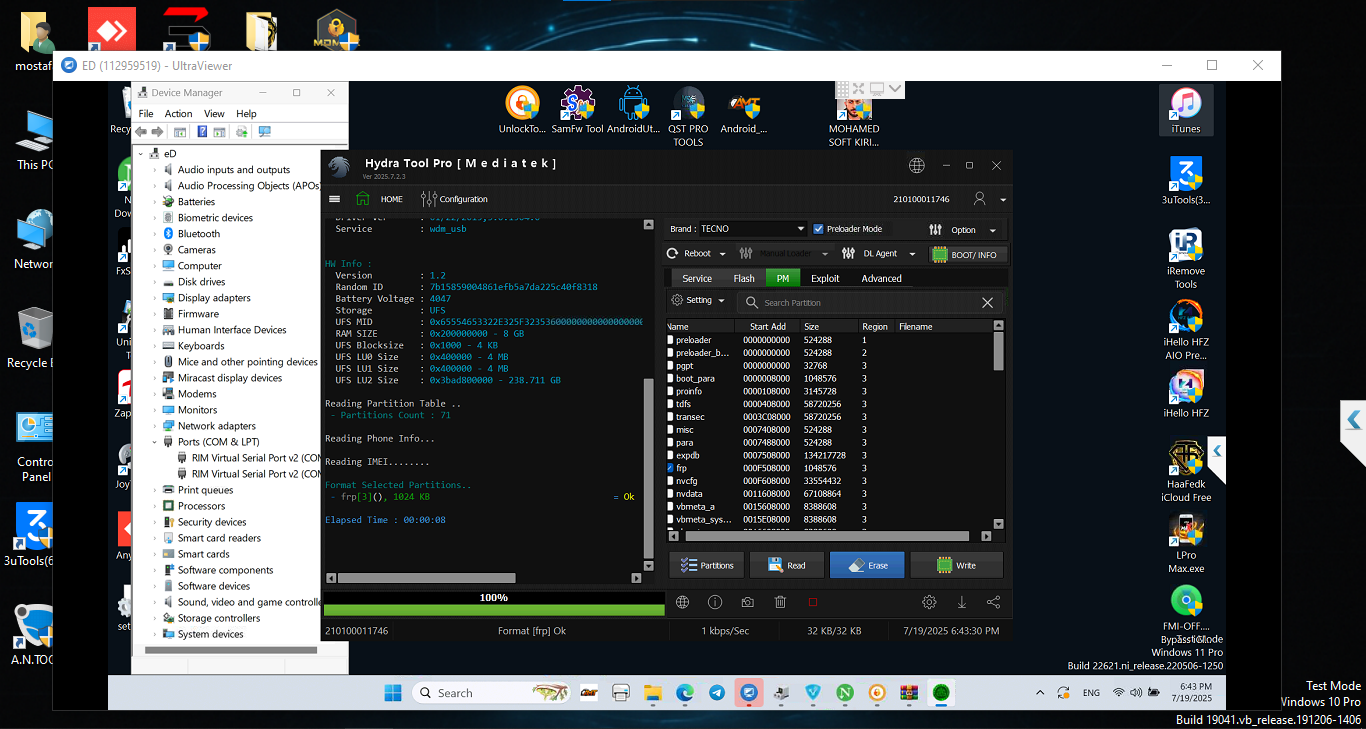Click log panel horizontal scrollbar
This screenshot has height=729, width=1366.
[x=426, y=578]
